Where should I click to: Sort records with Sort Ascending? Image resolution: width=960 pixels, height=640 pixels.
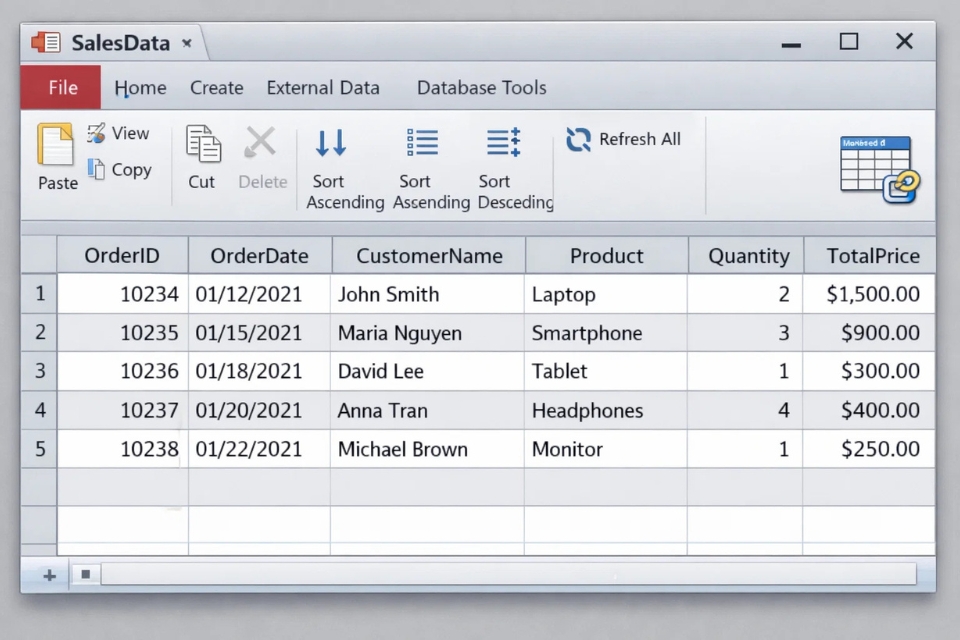pos(331,145)
